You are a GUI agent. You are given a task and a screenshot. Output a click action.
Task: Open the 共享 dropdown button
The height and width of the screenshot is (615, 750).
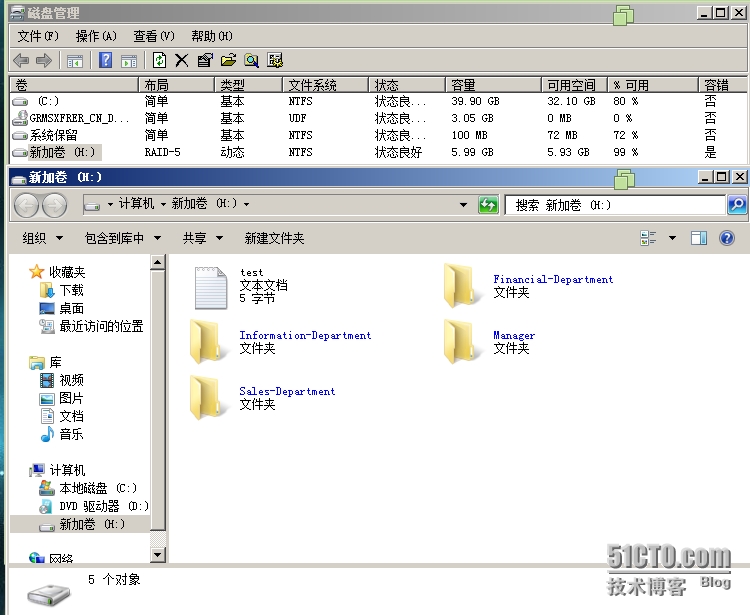pyautogui.click(x=201, y=238)
